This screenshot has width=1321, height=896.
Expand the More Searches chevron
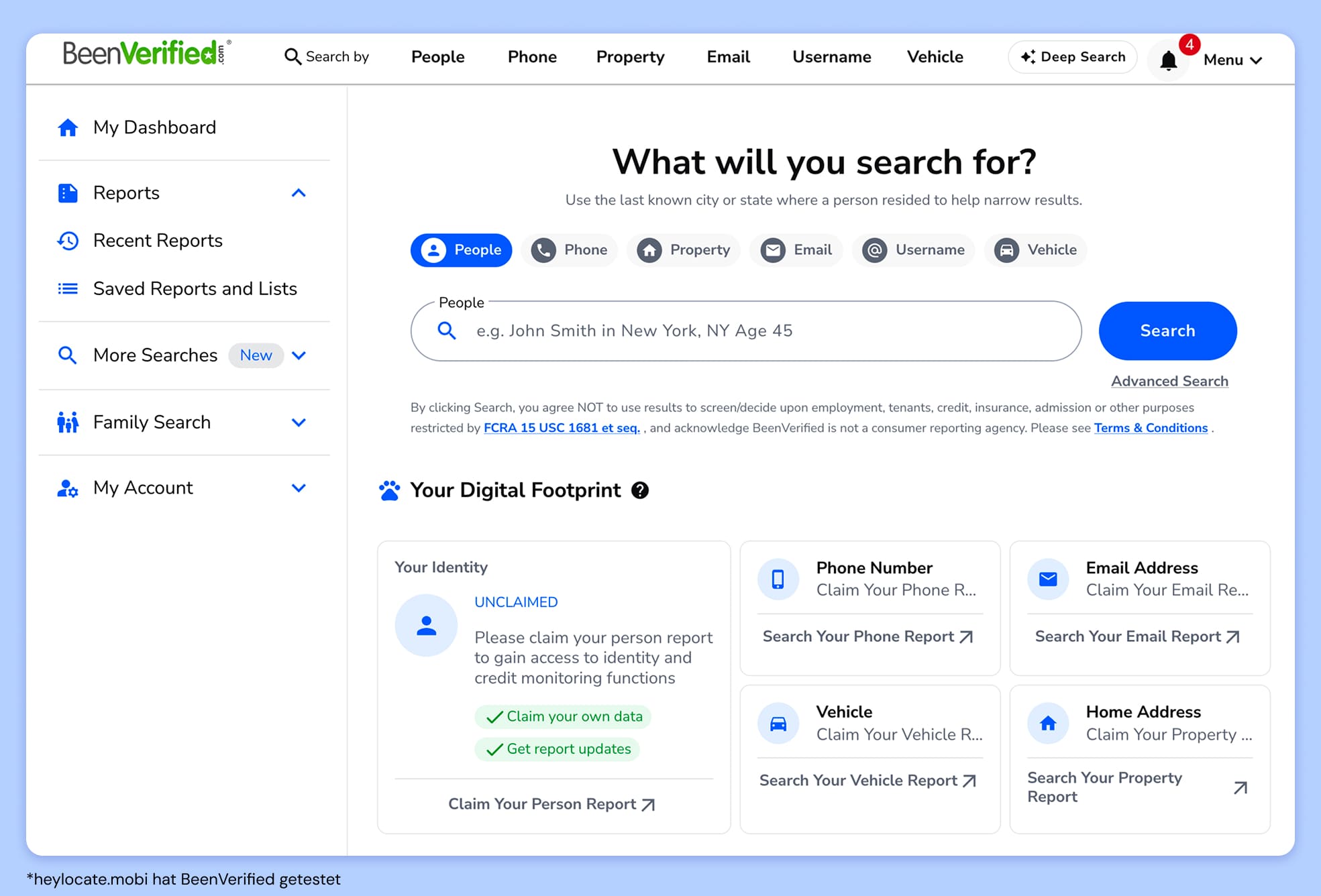(x=299, y=355)
